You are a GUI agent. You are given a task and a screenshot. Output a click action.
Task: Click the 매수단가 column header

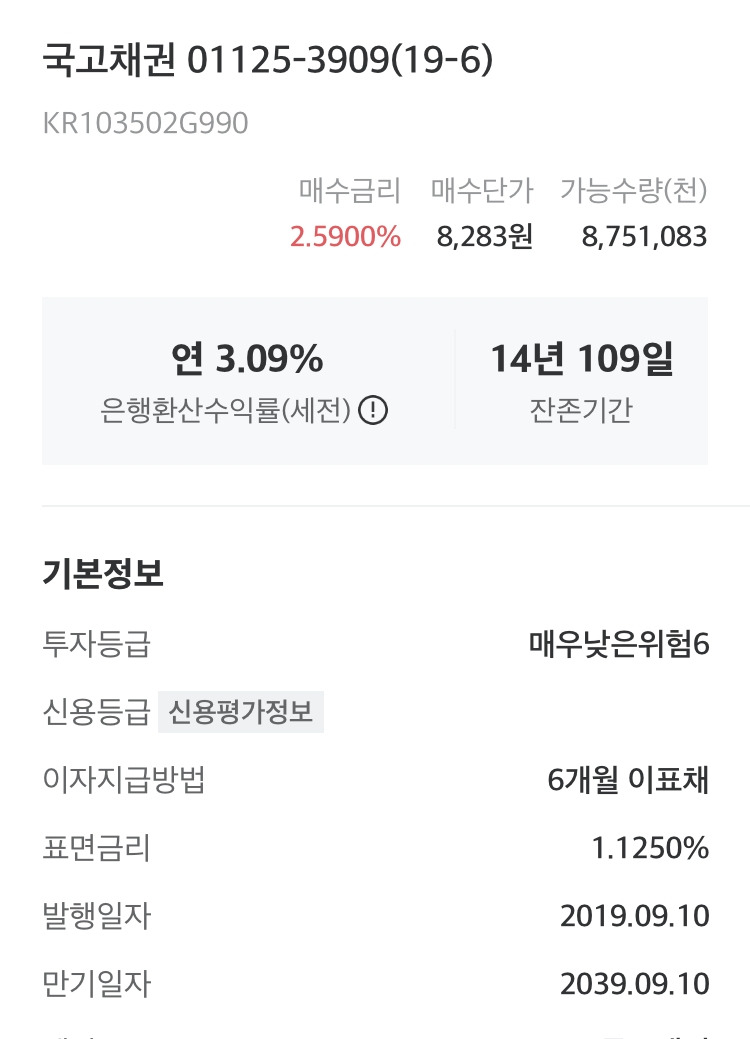click(x=482, y=190)
